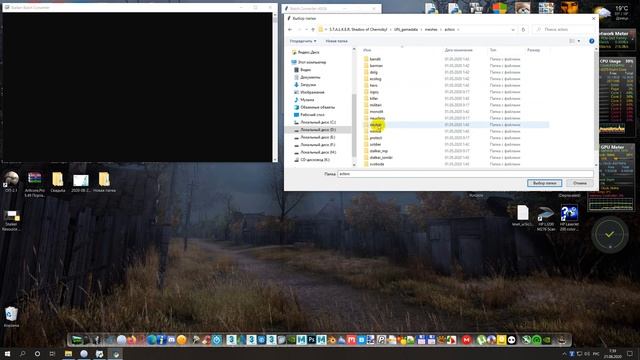
Task: Open notification center on taskbar
Action: (x=630, y=353)
